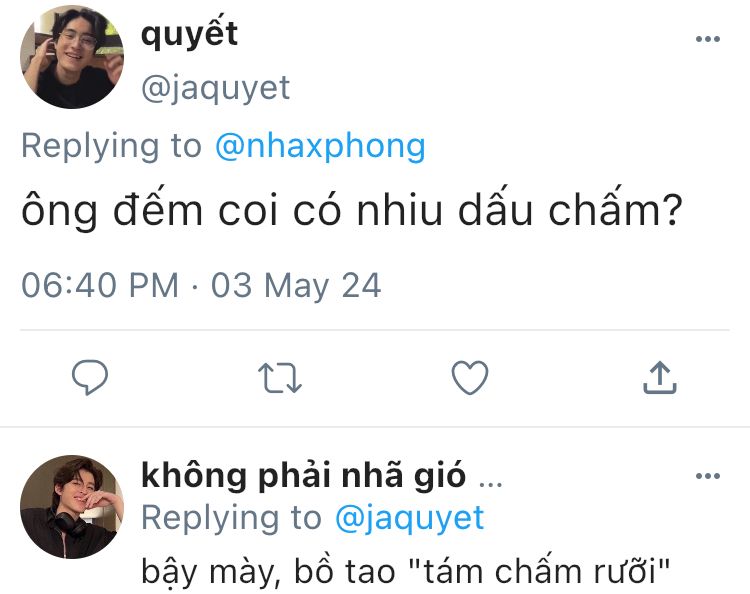
Task: Open không phải nhã gió's profile avatar
Action: click(72, 507)
